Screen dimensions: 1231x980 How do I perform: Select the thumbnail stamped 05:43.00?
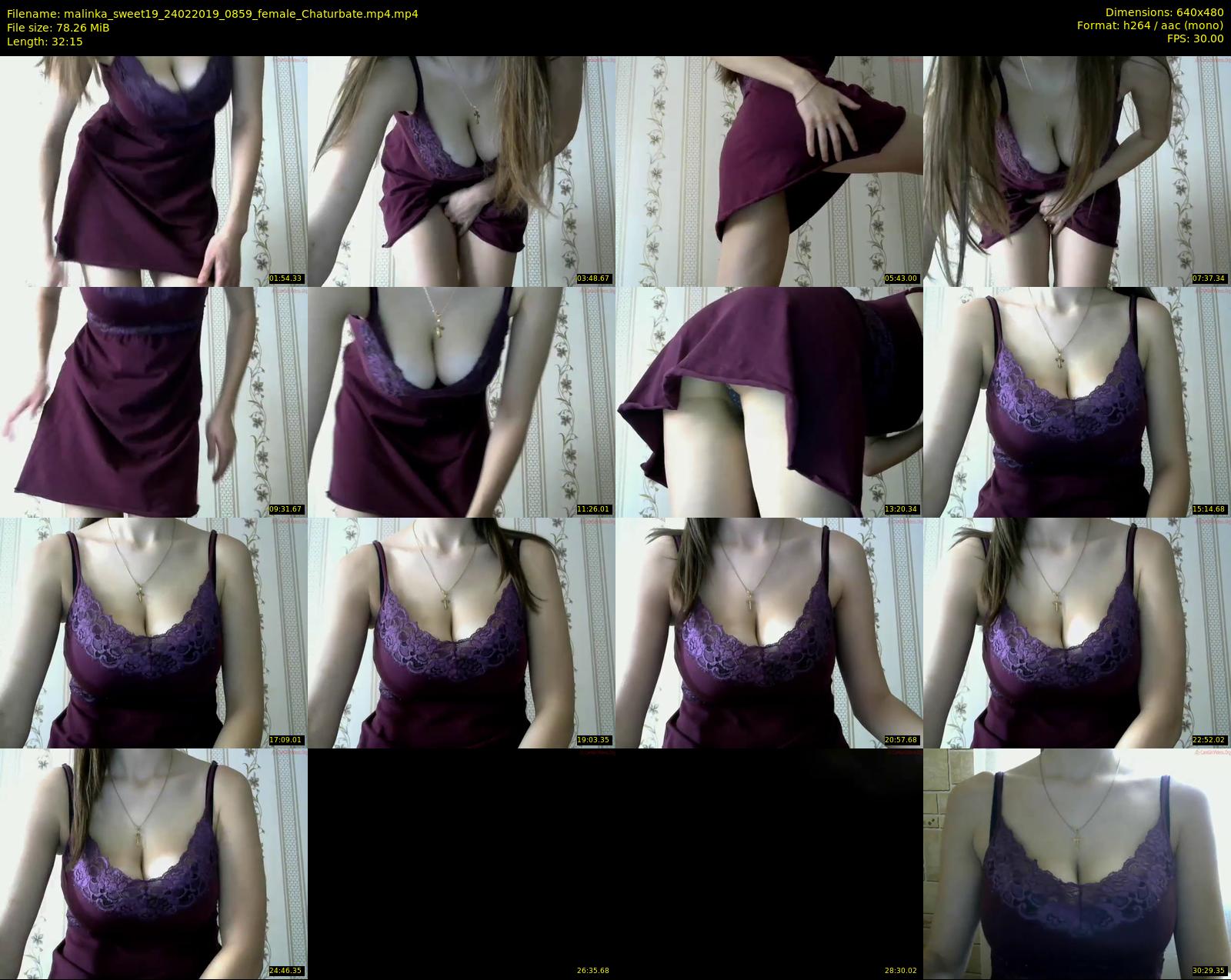point(769,171)
